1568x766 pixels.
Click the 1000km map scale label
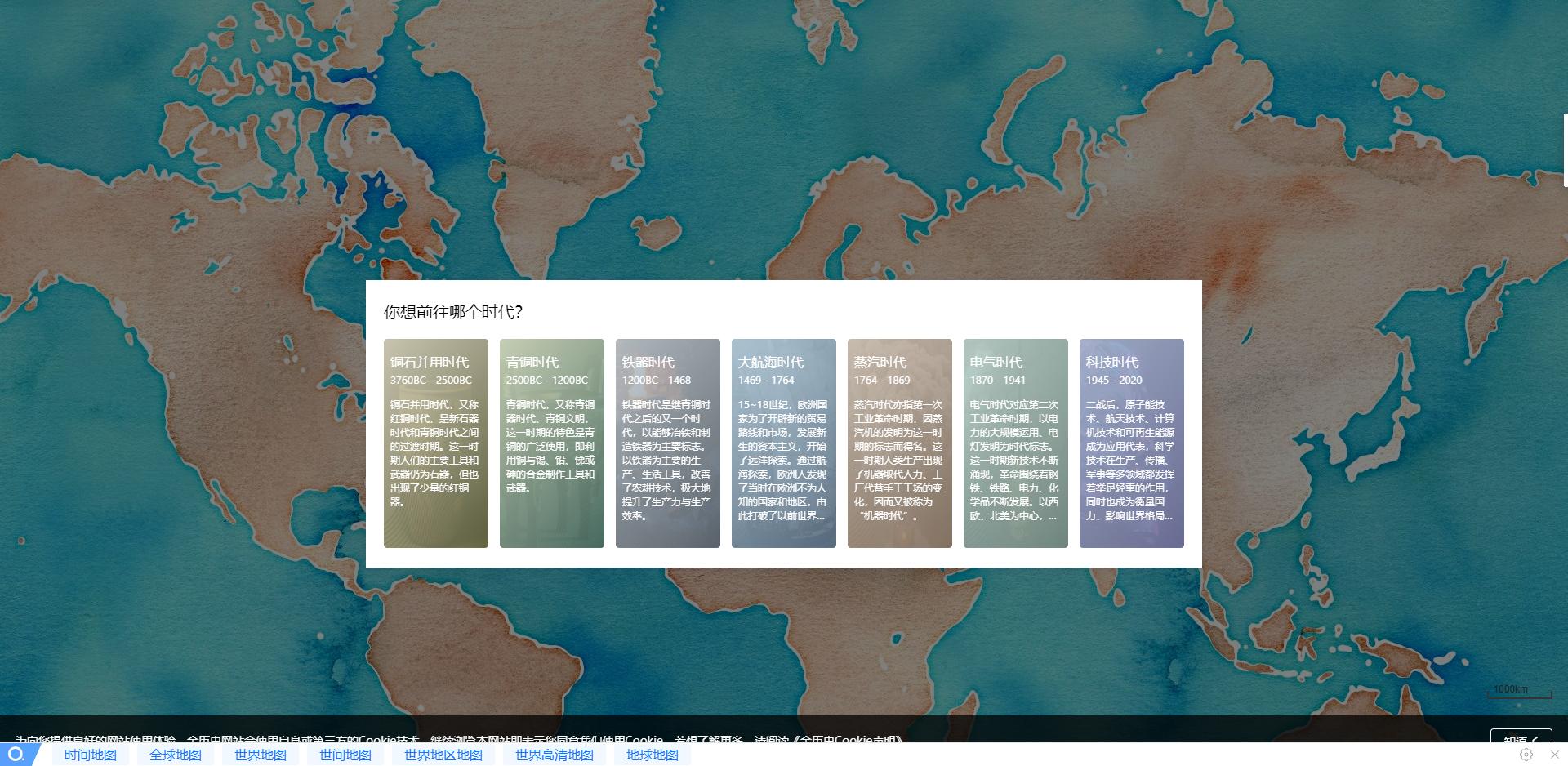point(1511,689)
